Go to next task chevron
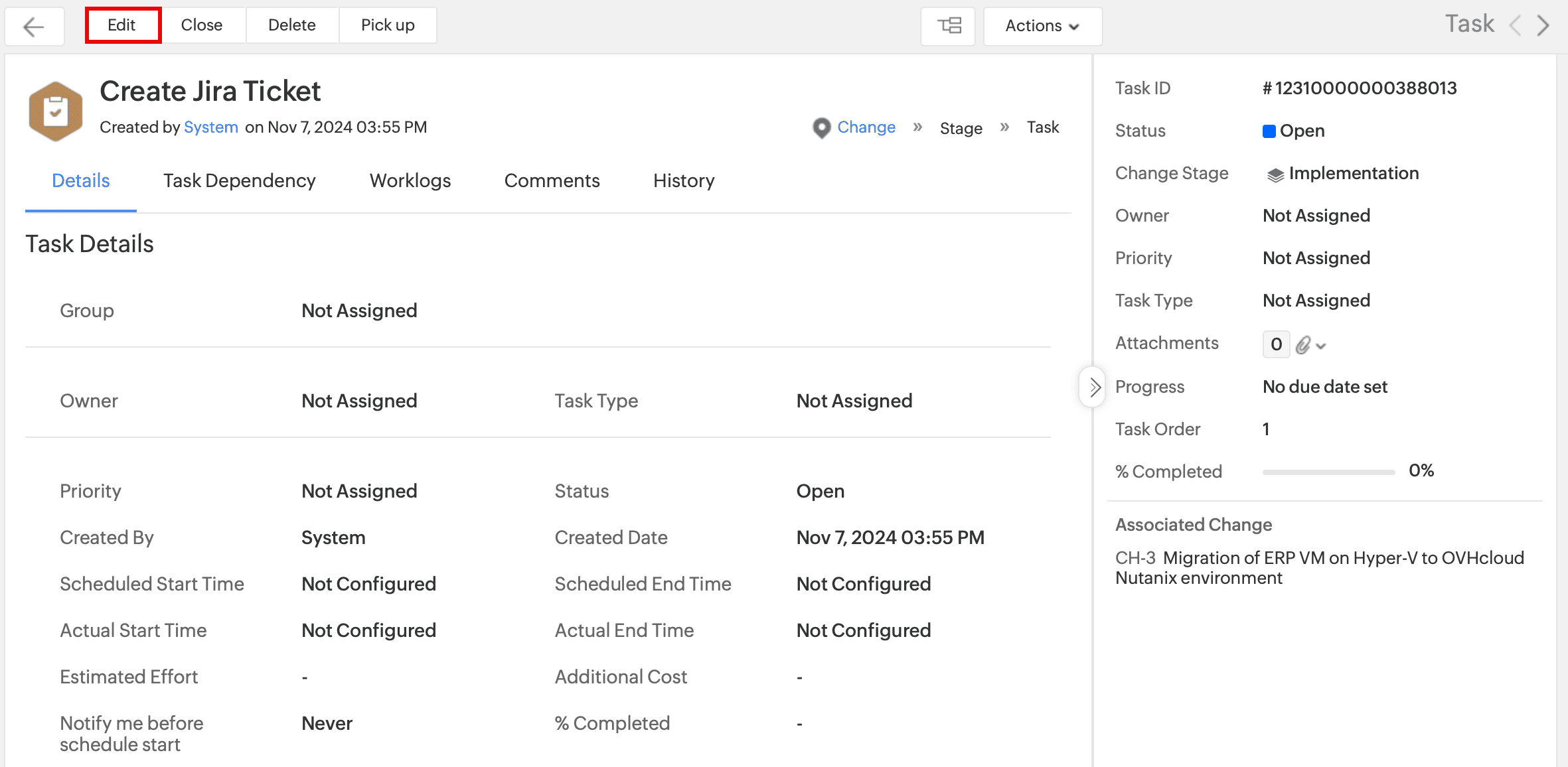Viewport: 1568px width, 767px height. (1543, 26)
